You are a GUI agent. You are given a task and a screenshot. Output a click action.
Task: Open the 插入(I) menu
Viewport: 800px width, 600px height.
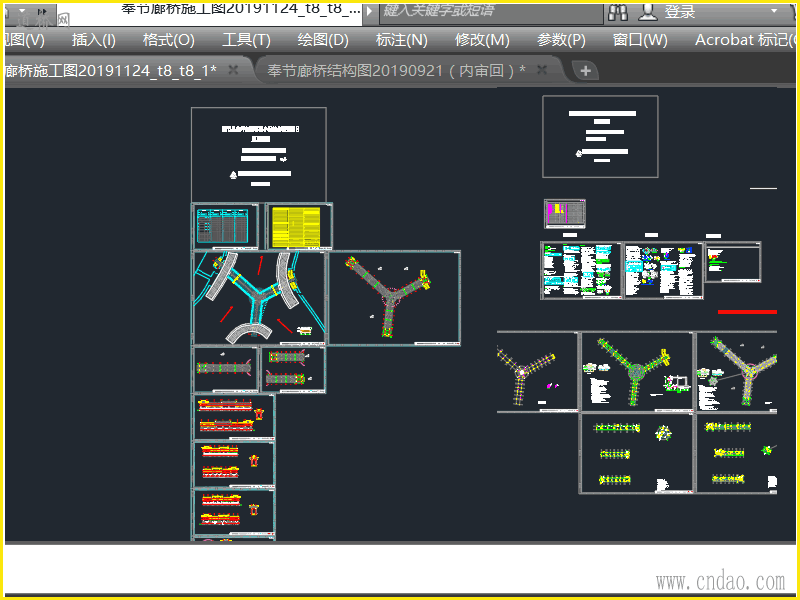tap(94, 40)
